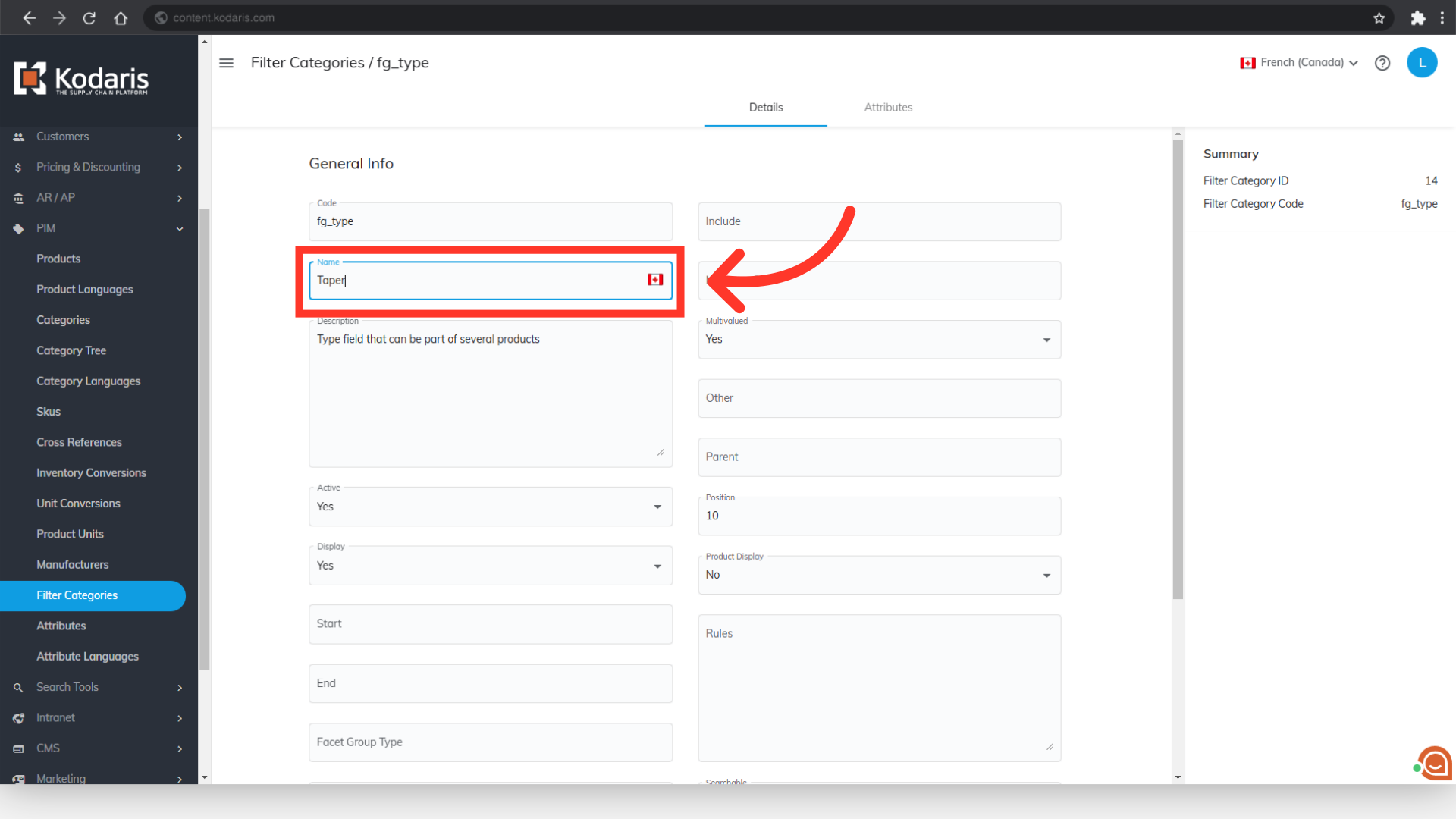Open the Multivalued dropdown
This screenshot has height=819, width=1456.
coord(878,340)
